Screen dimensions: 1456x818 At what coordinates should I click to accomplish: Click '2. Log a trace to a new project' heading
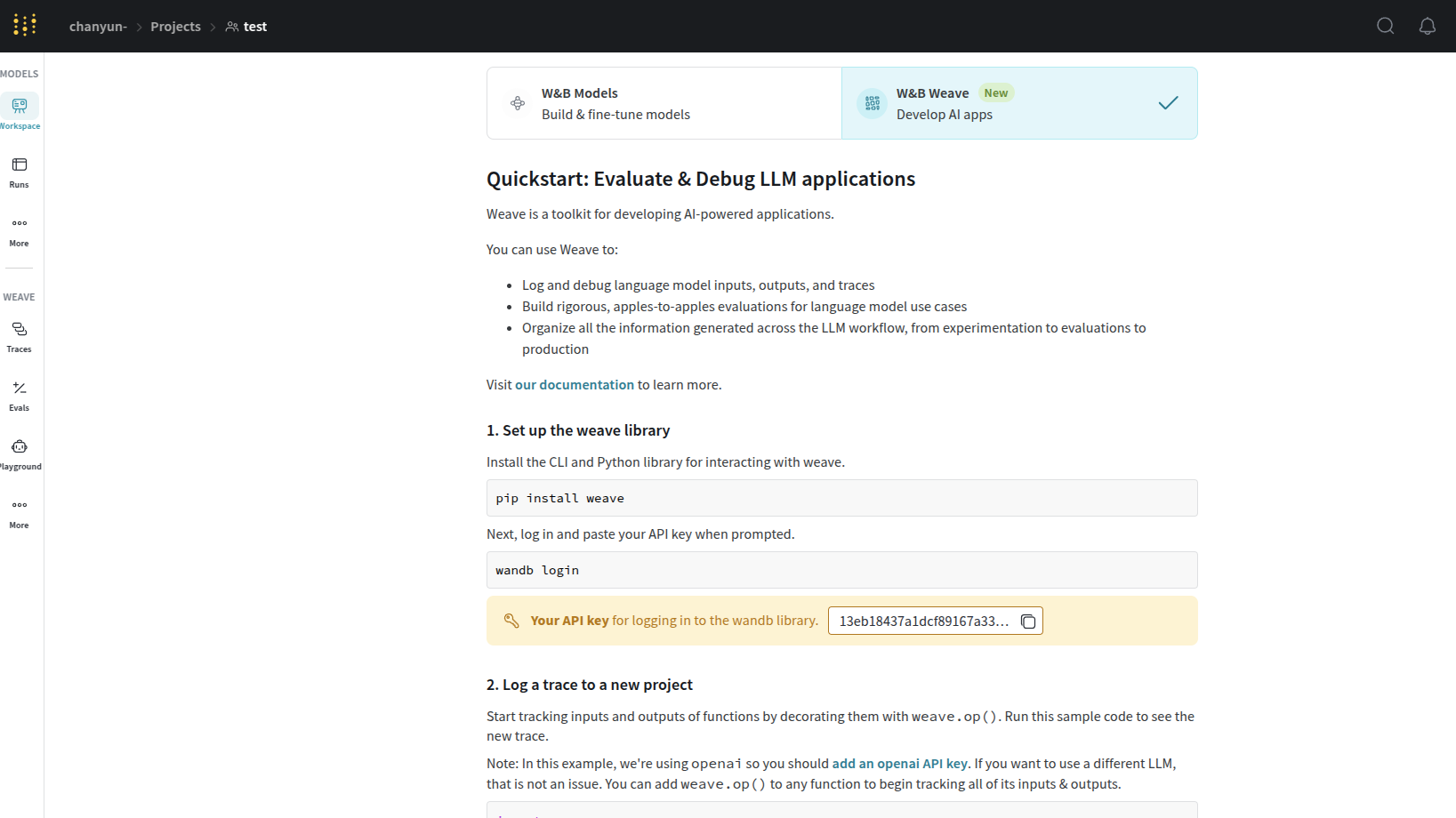[589, 685]
